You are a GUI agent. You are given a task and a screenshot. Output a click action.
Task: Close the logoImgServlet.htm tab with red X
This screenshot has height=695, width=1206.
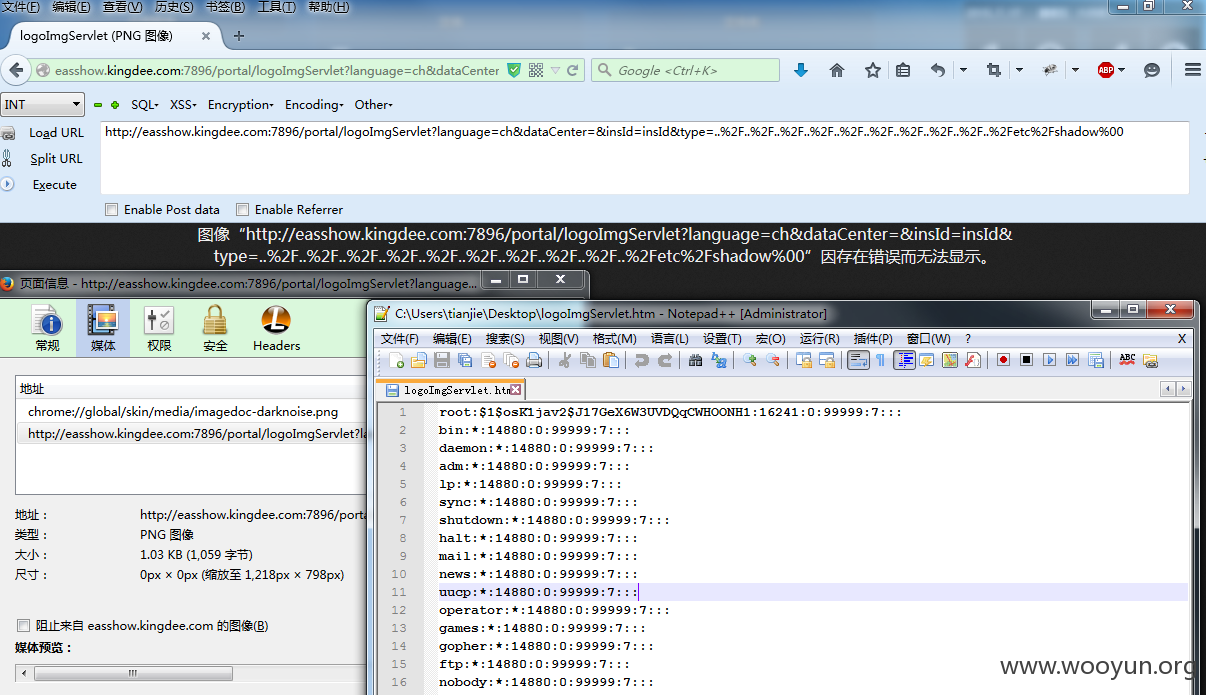coord(516,390)
